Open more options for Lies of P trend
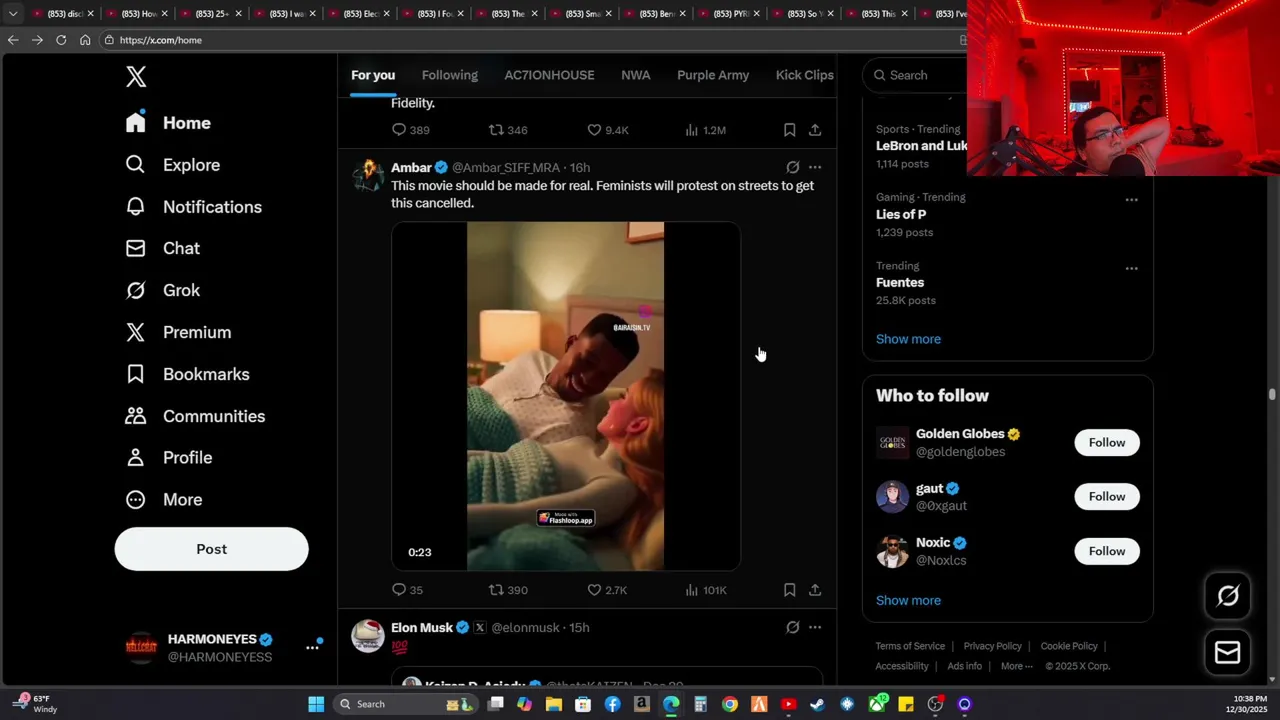 pos(1131,199)
